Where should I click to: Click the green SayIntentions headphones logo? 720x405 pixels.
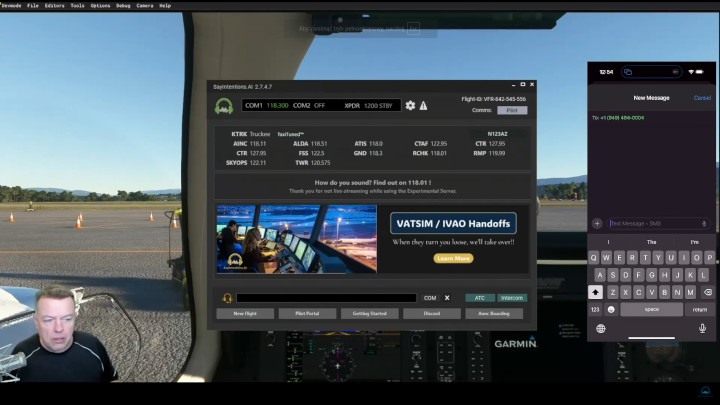pos(224,106)
